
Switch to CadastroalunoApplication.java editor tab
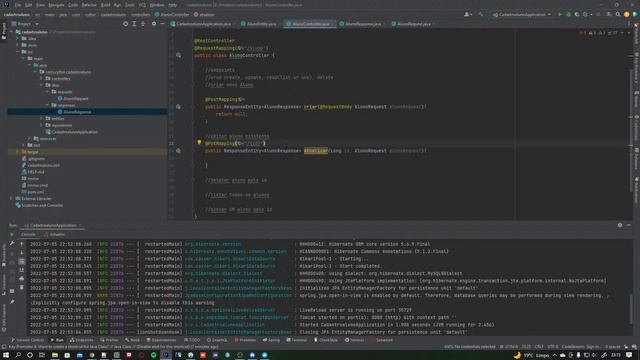(203, 24)
